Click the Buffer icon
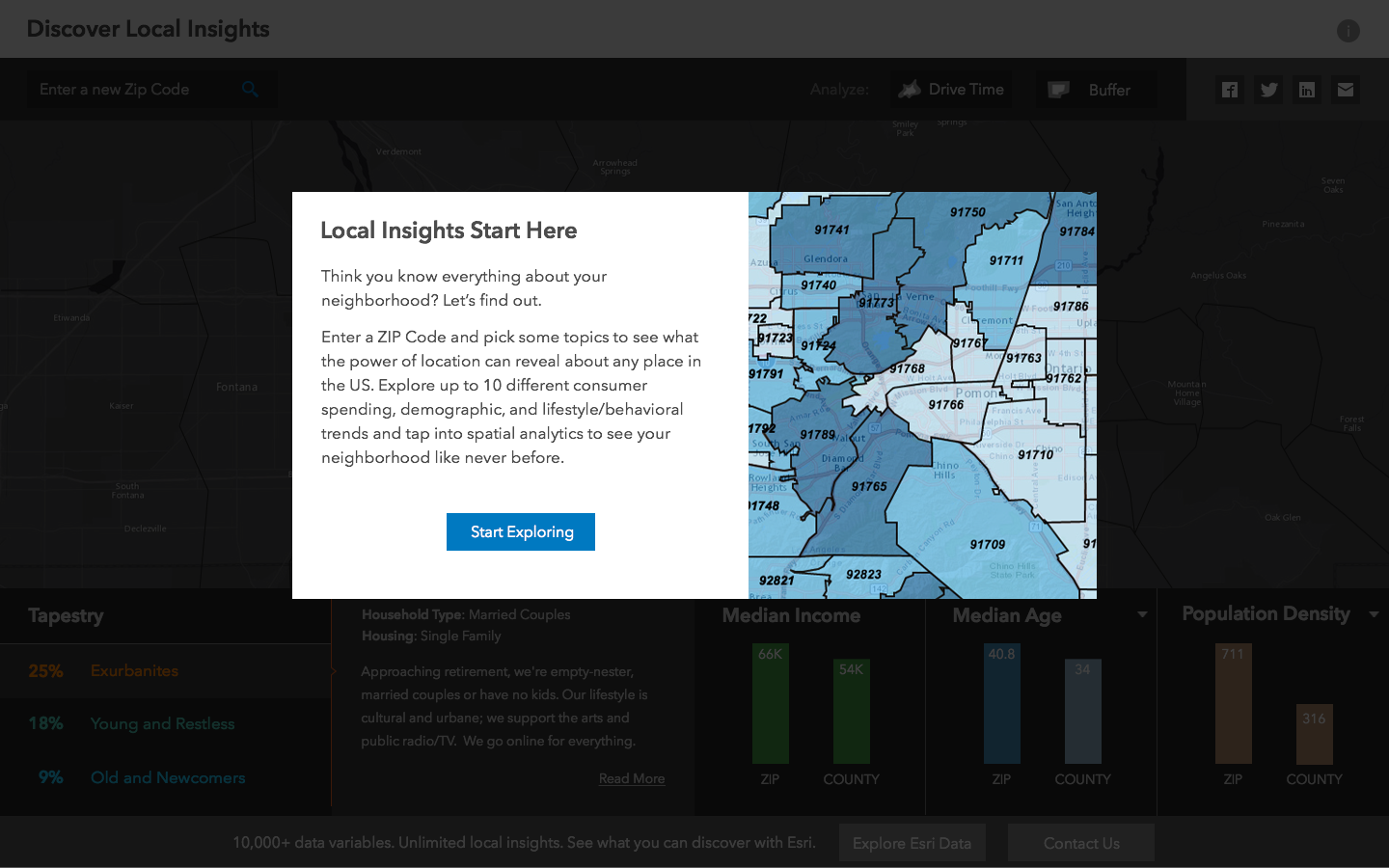This screenshot has width=1389, height=868. coord(1059,90)
